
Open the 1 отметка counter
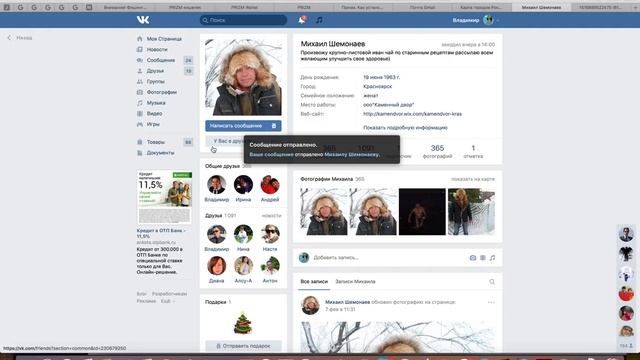coord(473,151)
